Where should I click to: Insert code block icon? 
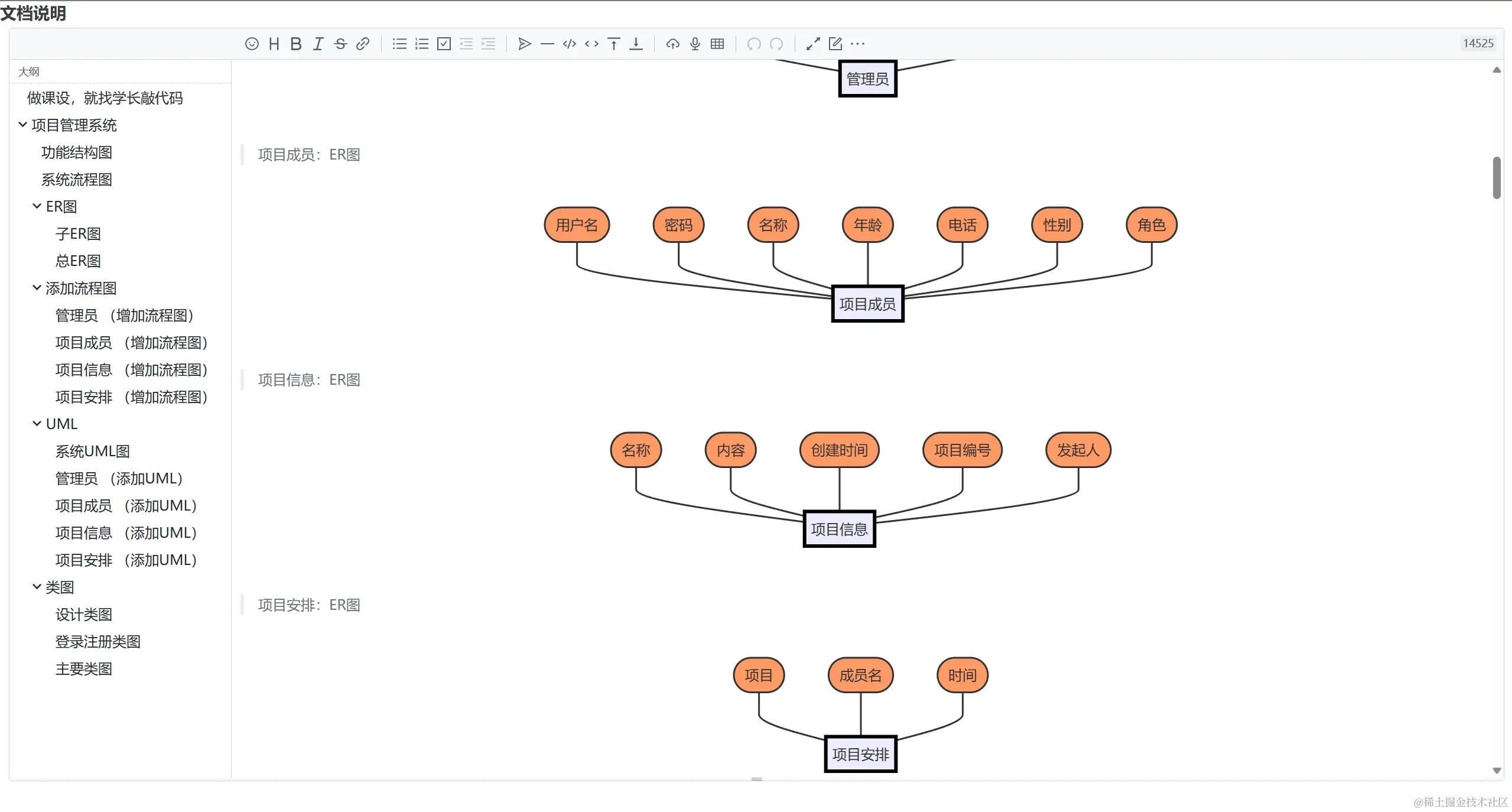[569, 44]
